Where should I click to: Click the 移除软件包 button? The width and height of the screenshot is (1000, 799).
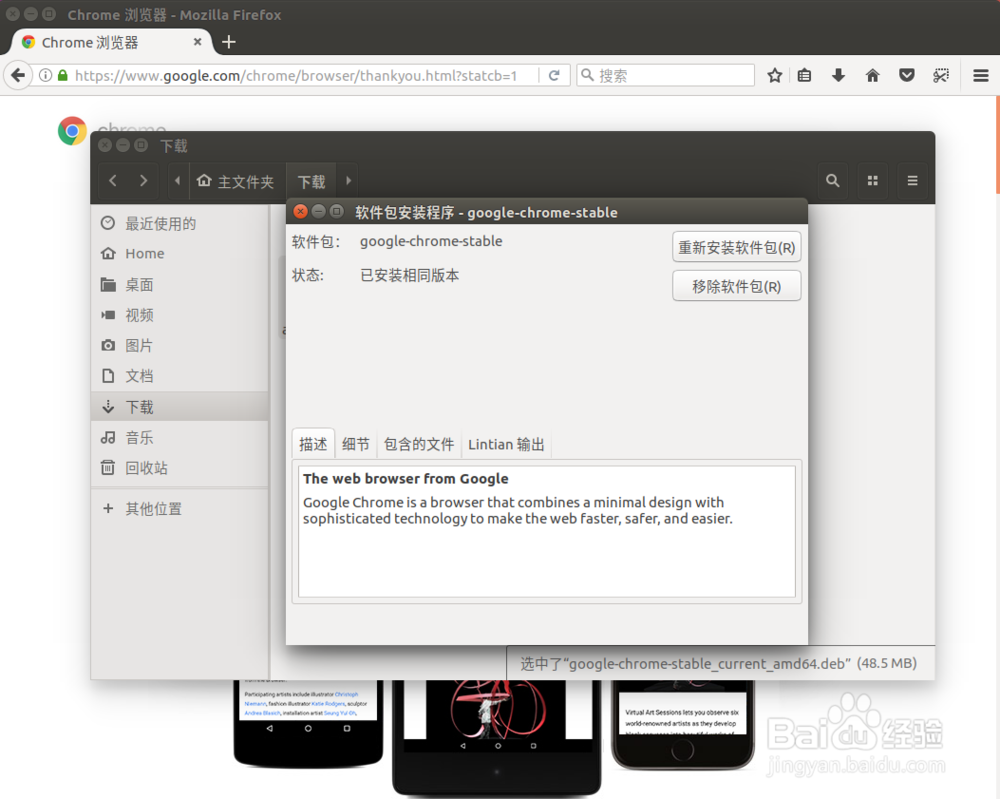[737, 286]
